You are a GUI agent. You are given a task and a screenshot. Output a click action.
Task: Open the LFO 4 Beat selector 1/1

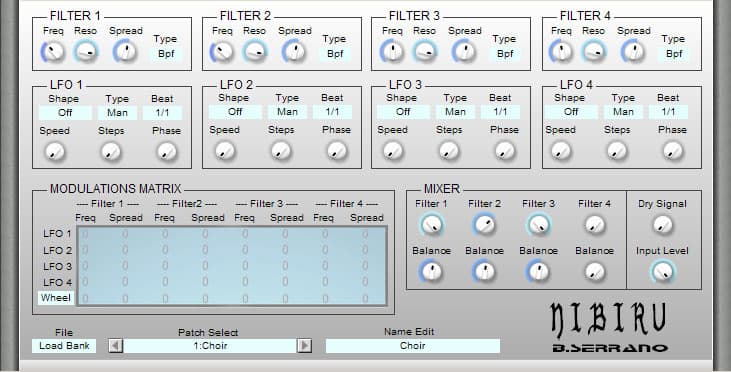click(668, 112)
